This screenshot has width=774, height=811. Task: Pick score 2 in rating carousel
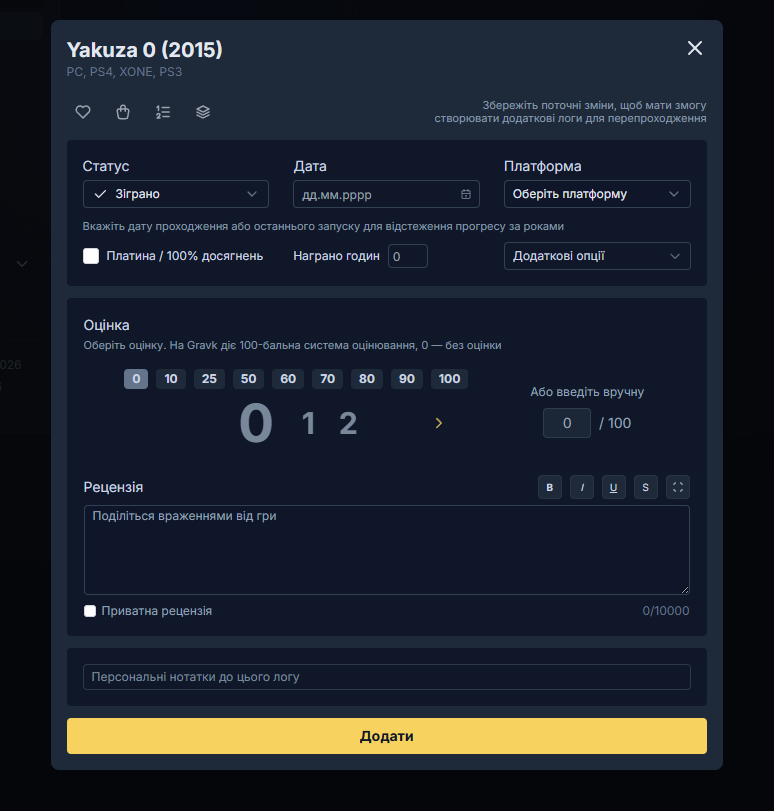click(x=348, y=424)
